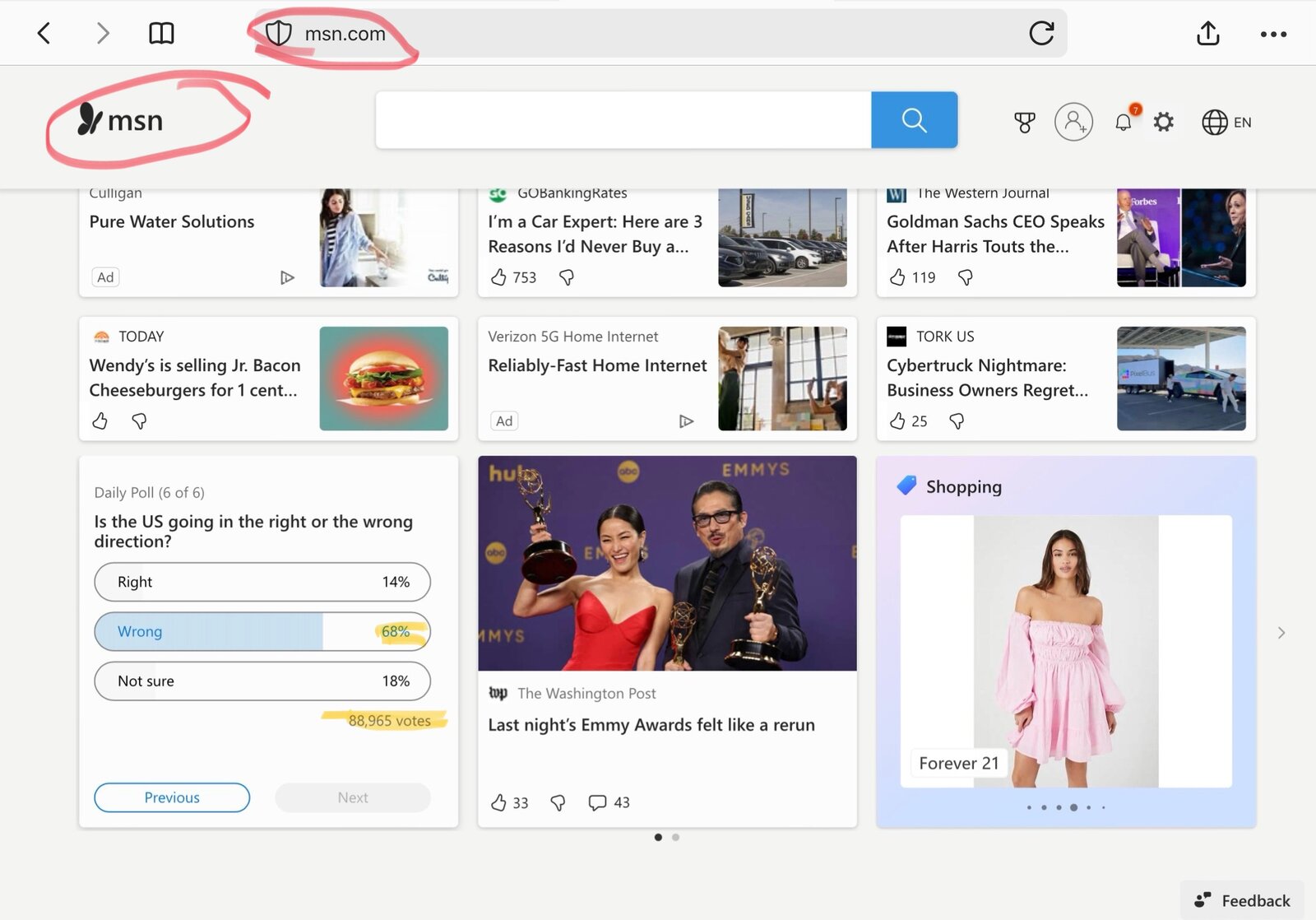Like the Cybertruck Nightmare article (25)

(897, 421)
